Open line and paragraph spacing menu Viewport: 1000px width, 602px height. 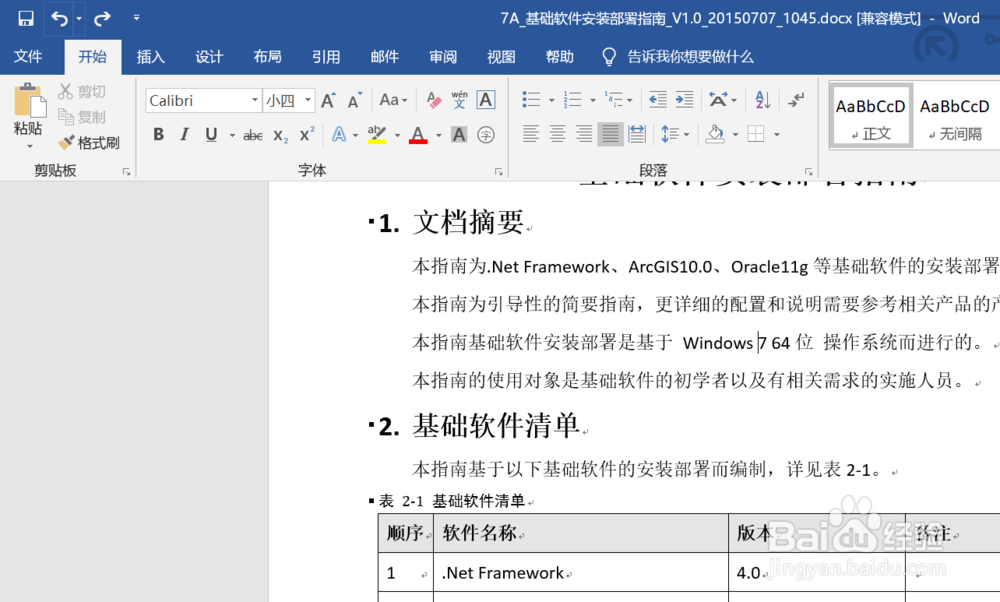tap(675, 134)
